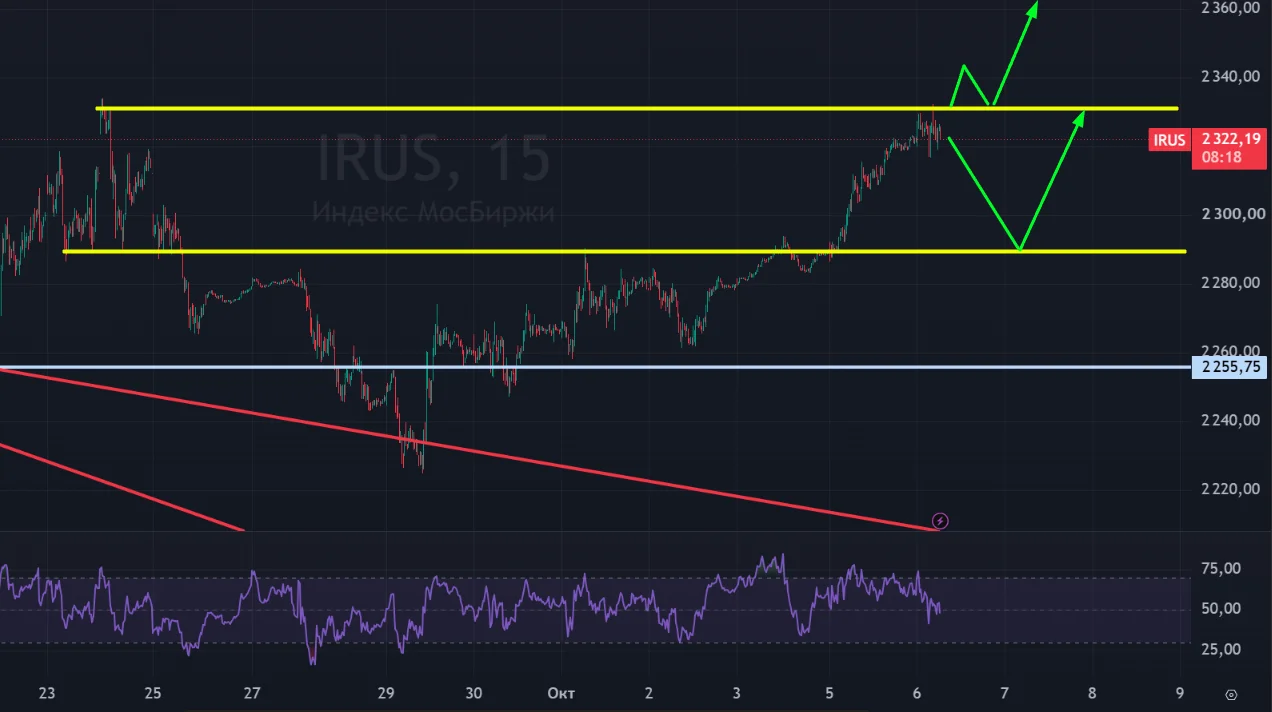Image resolution: width=1272 pixels, height=712 pixels.
Task: Click the RSI 25,00 scale label
Action: point(1220,650)
